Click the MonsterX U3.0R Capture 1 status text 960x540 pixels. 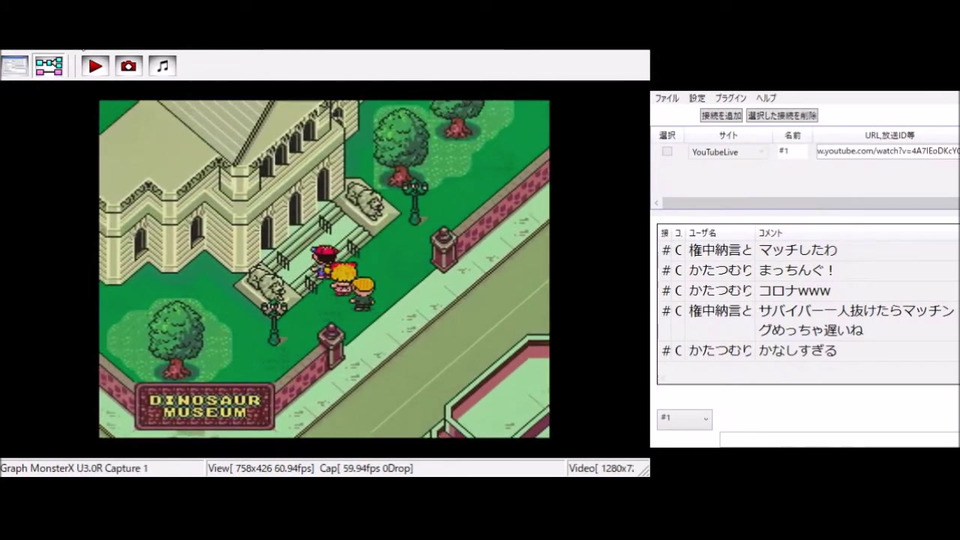pyautogui.click(x=74, y=468)
